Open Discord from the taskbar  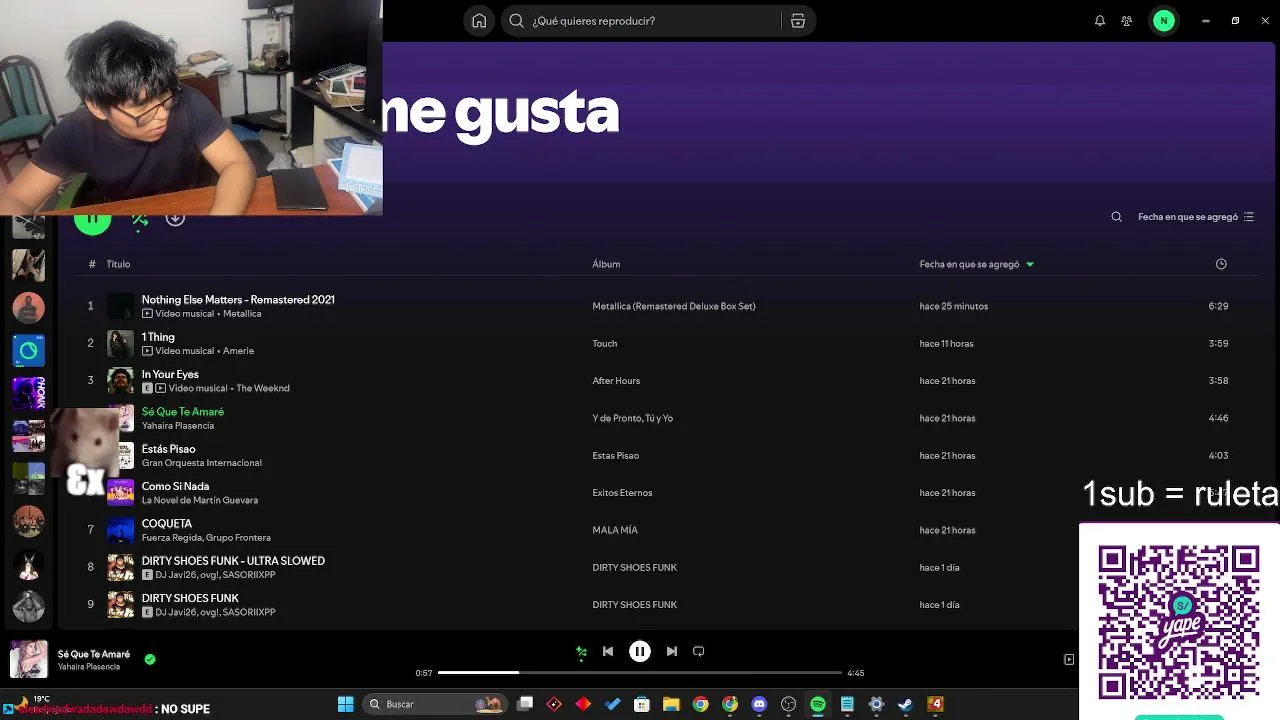coord(759,704)
